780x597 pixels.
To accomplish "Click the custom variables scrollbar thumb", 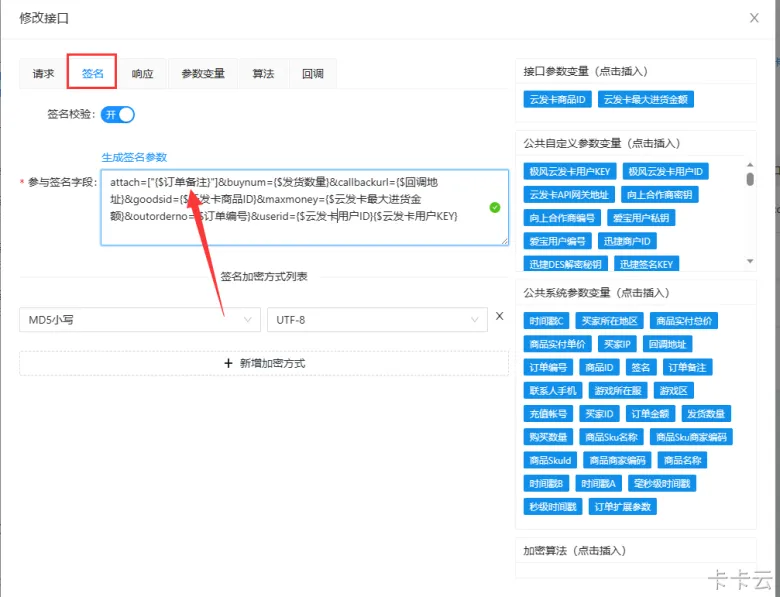I will pyautogui.click(x=750, y=179).
